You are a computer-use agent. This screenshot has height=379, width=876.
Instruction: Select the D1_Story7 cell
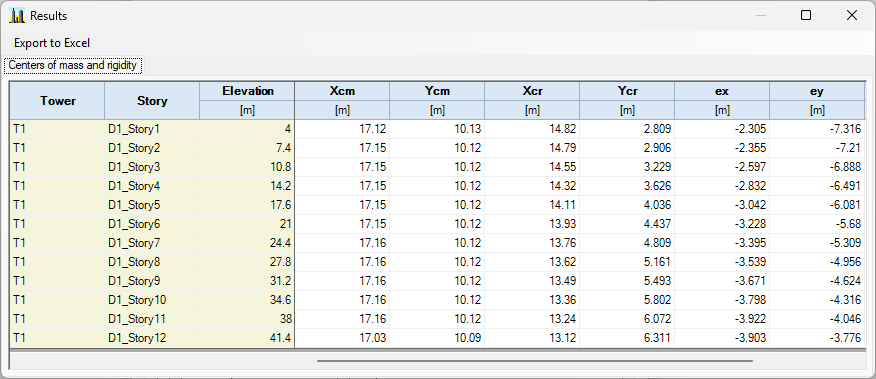[x=152, y=243]
